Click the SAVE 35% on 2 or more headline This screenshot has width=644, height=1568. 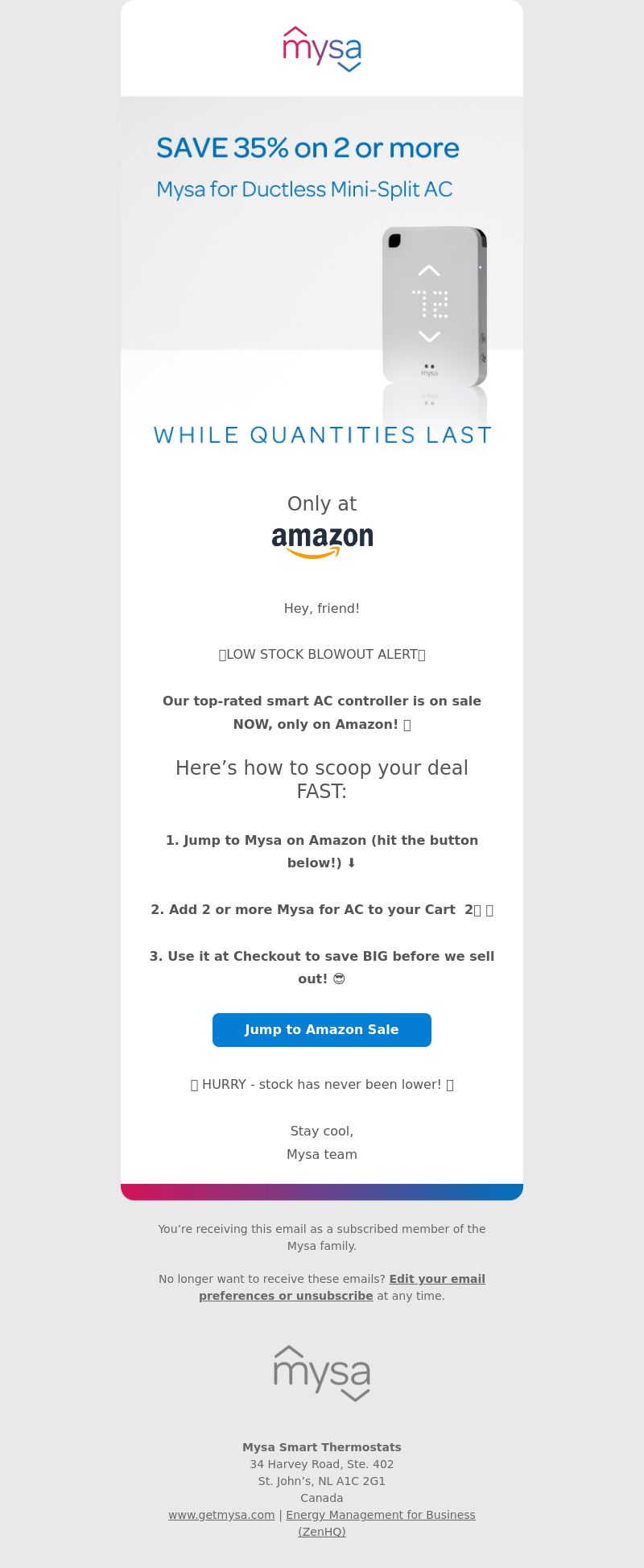pyautogui.click(x=308, y=148)
